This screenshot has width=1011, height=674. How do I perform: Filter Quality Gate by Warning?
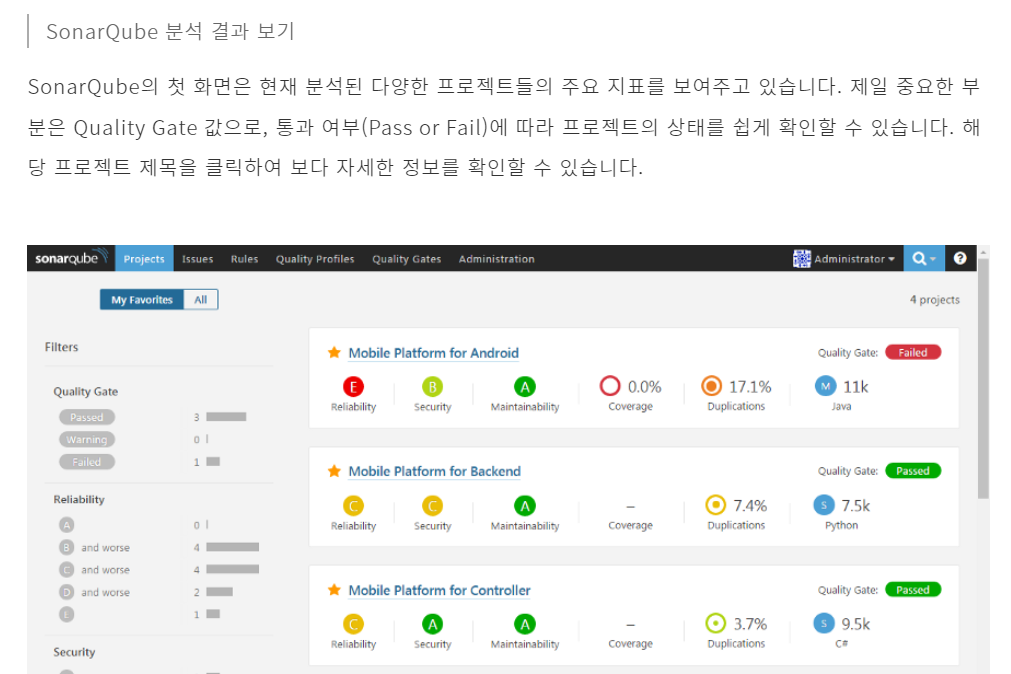[87, 440]
